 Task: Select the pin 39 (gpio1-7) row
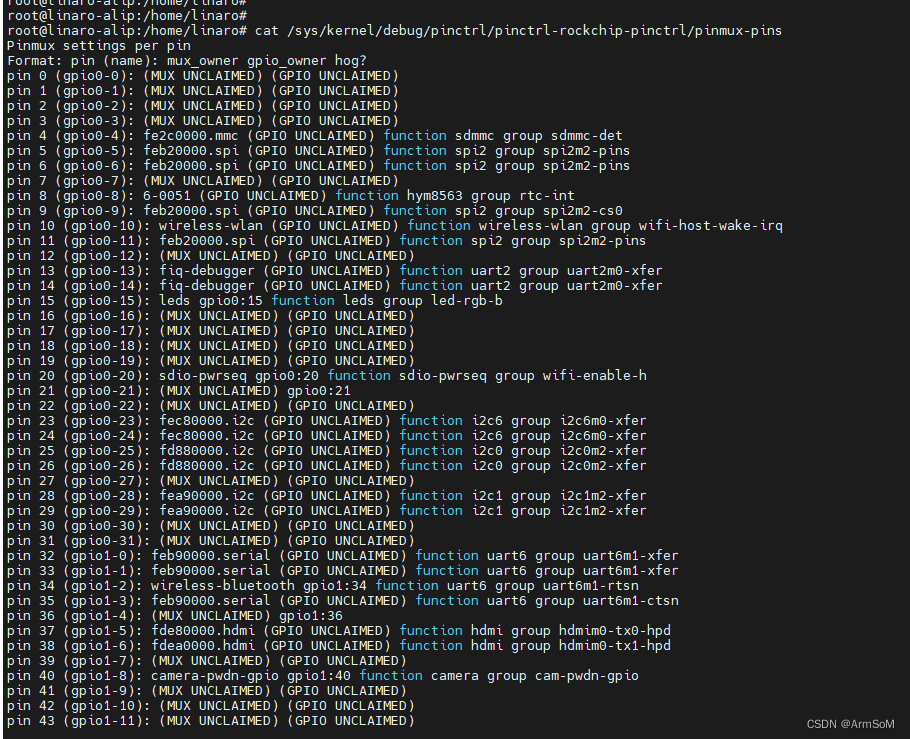(x=207, y=661)
